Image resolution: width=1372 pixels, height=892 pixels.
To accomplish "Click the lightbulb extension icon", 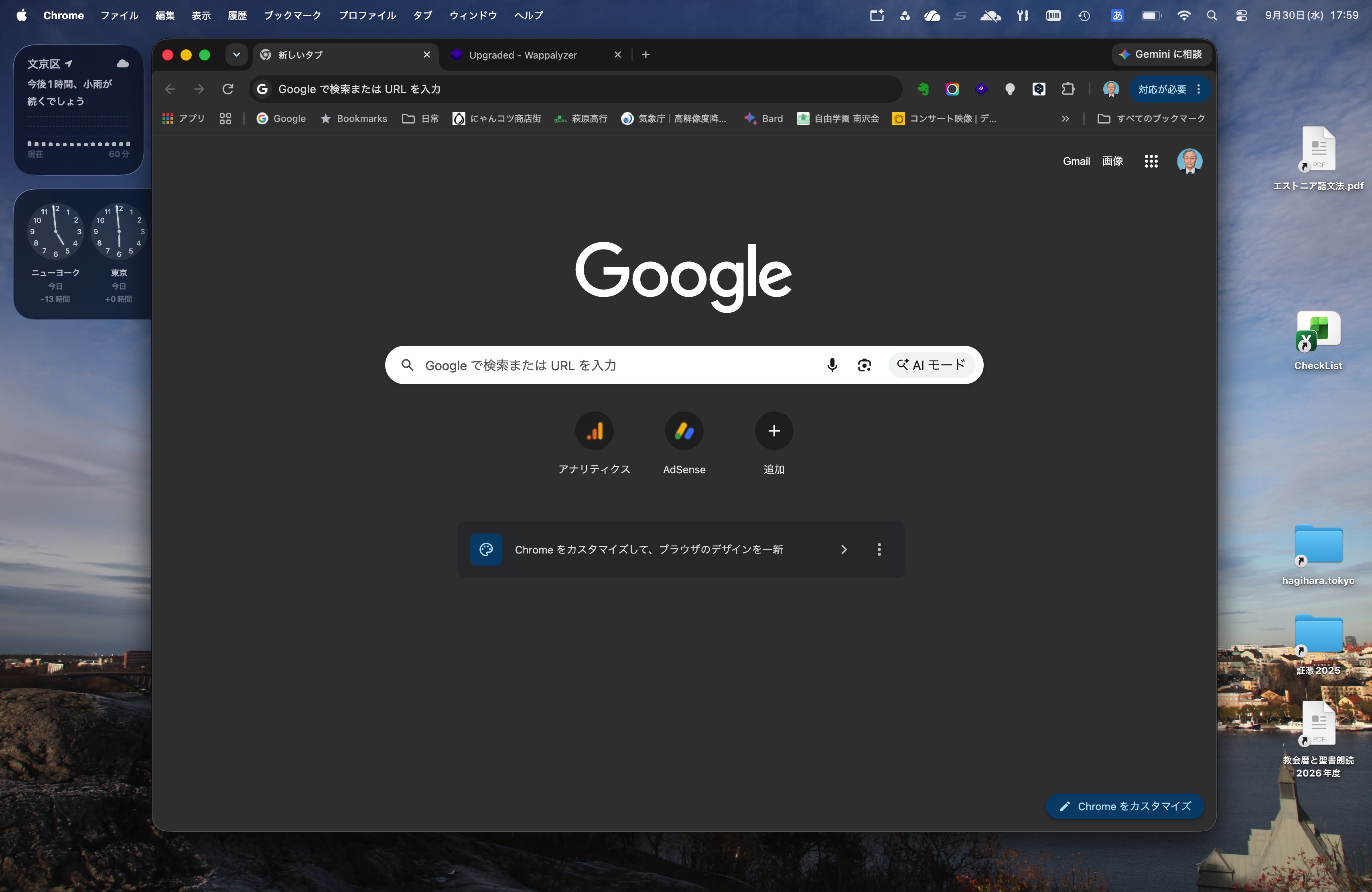I will tap(1010, 89).
